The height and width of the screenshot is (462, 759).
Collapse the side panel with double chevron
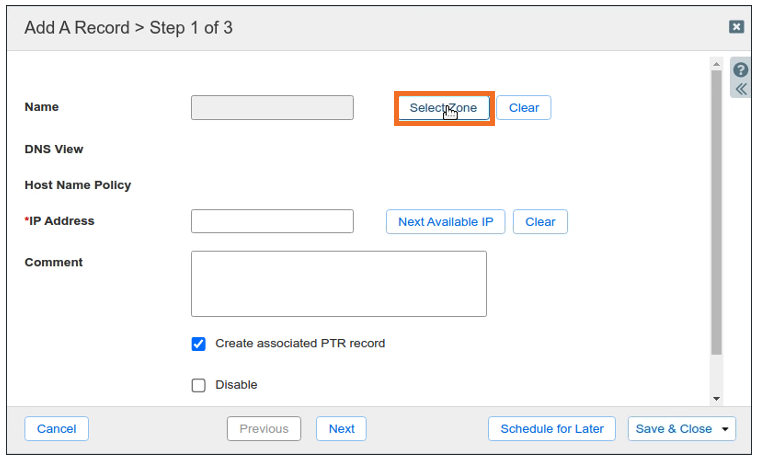pyautogui.click(x=741, y=89)
